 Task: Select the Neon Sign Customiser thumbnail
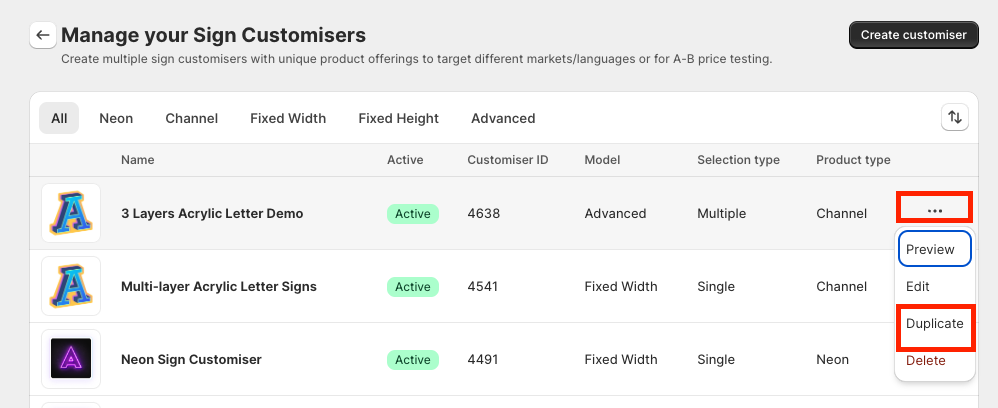(x=71, y=359)
